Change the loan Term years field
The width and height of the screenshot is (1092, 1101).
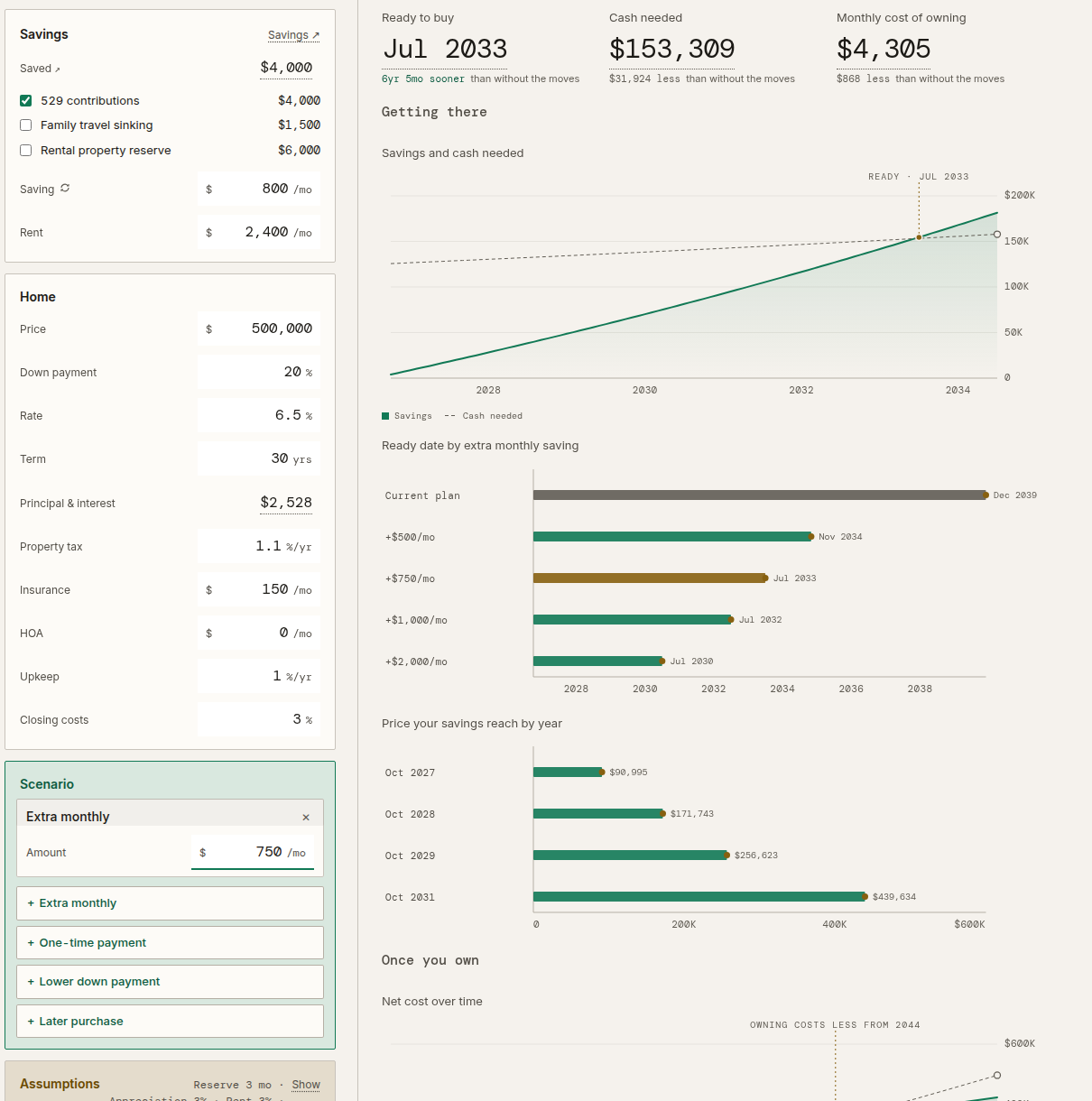[259, 458]
